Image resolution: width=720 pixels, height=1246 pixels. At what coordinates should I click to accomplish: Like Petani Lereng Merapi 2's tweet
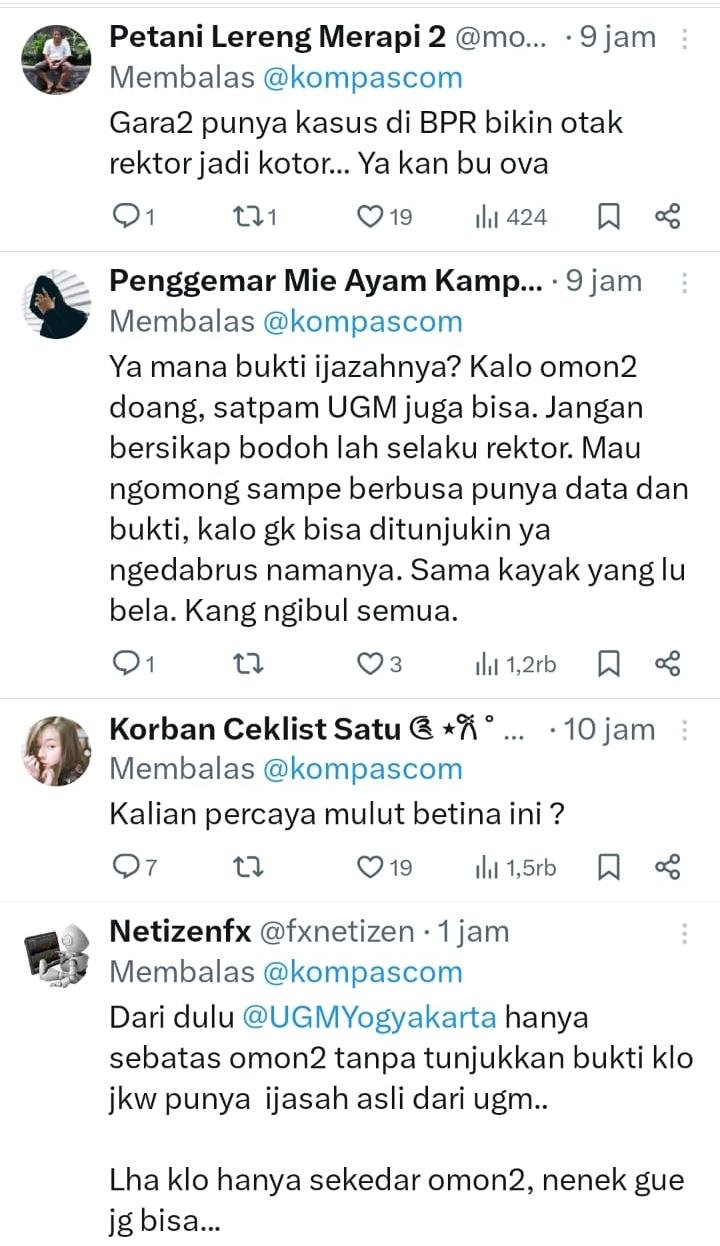coord(371,216)
